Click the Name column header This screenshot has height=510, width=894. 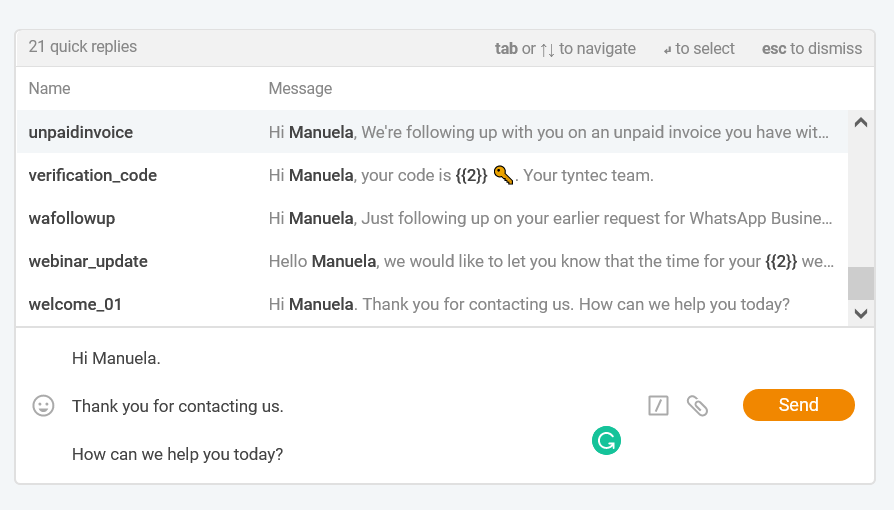click(x=50, y=88)
